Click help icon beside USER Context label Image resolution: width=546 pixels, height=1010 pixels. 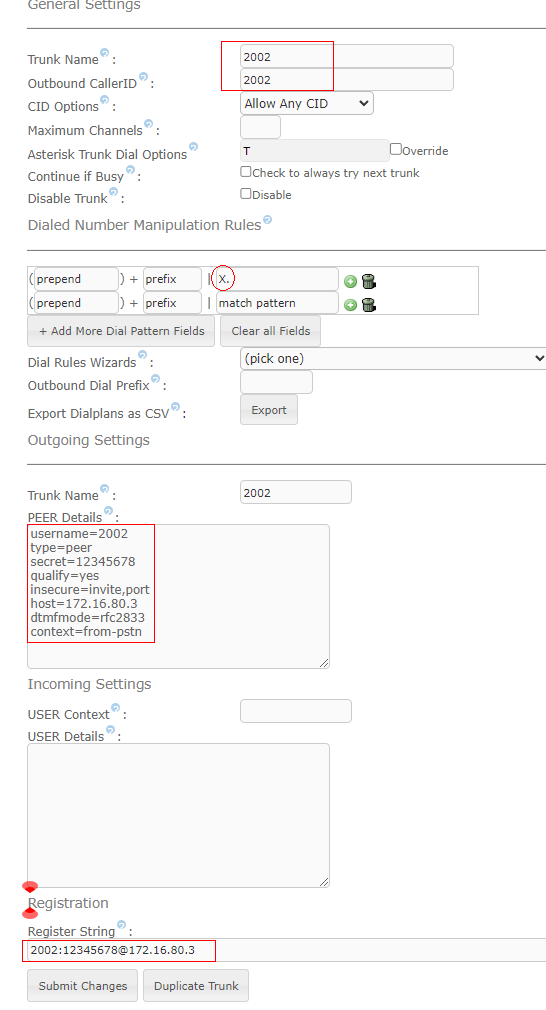(x=115, y=708)
